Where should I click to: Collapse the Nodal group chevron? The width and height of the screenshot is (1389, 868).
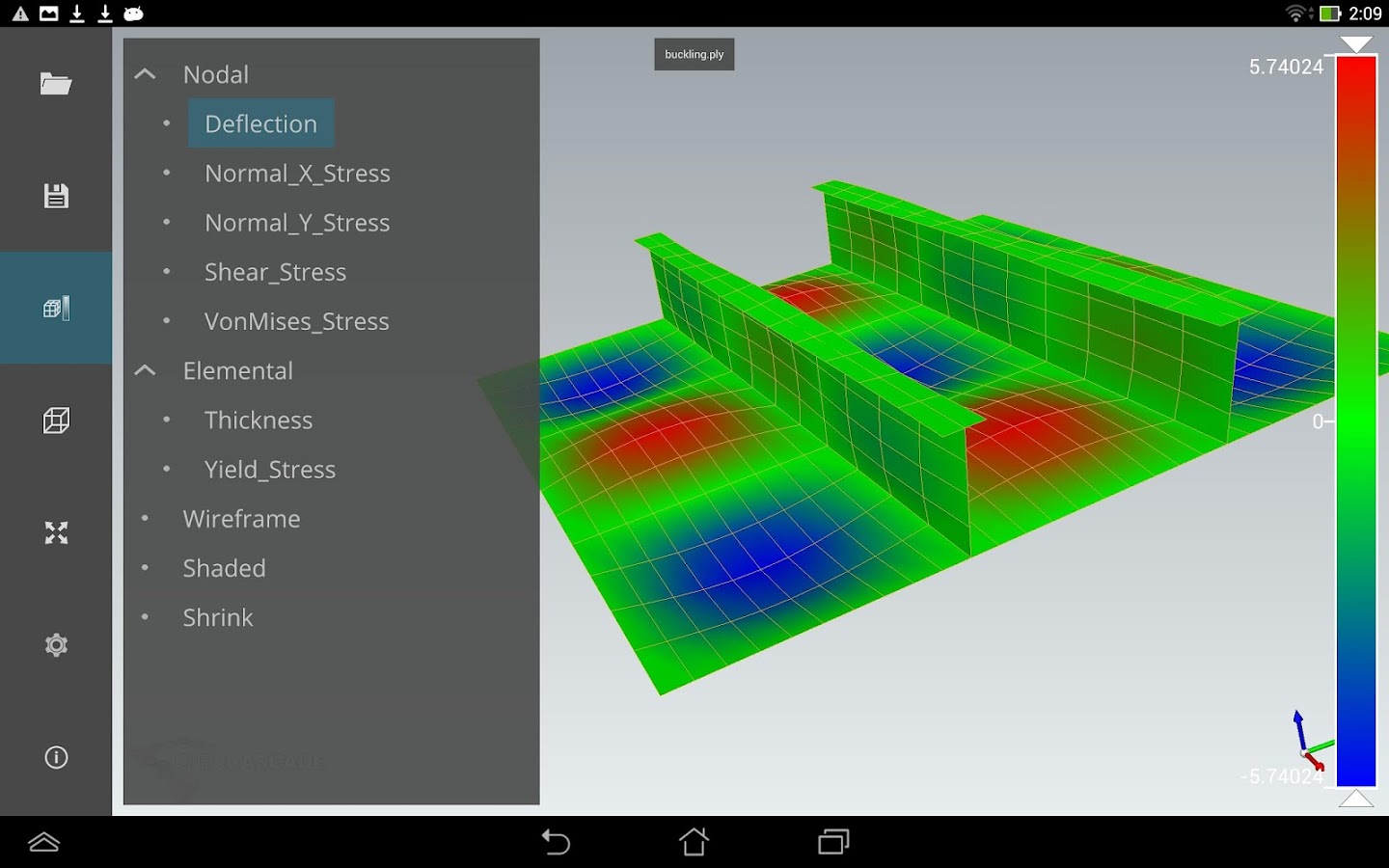[145, 74]
